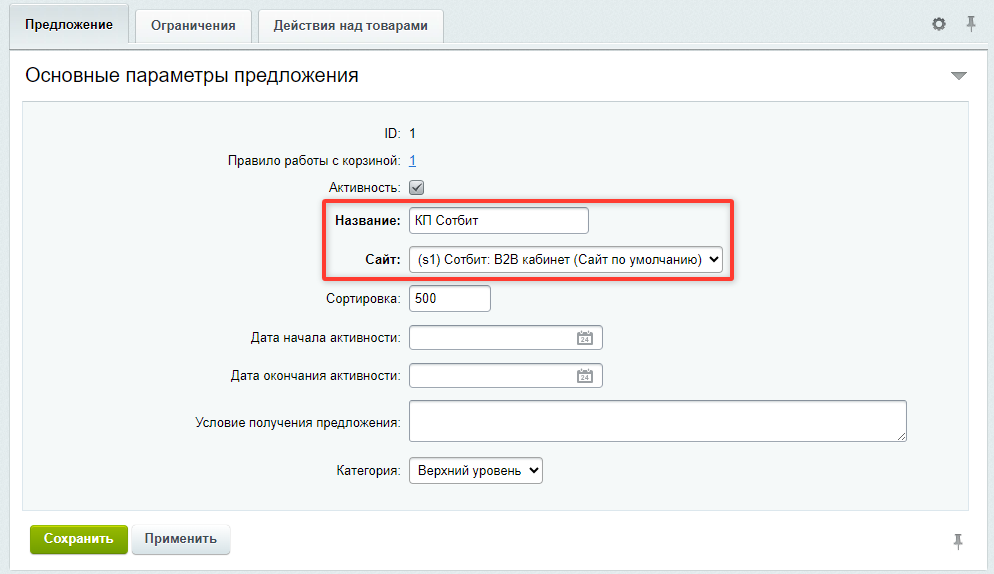This screenshot has width=994, height=574.
Task: Collapse the Основные параметры предложения section
Action: pos(958,75)
